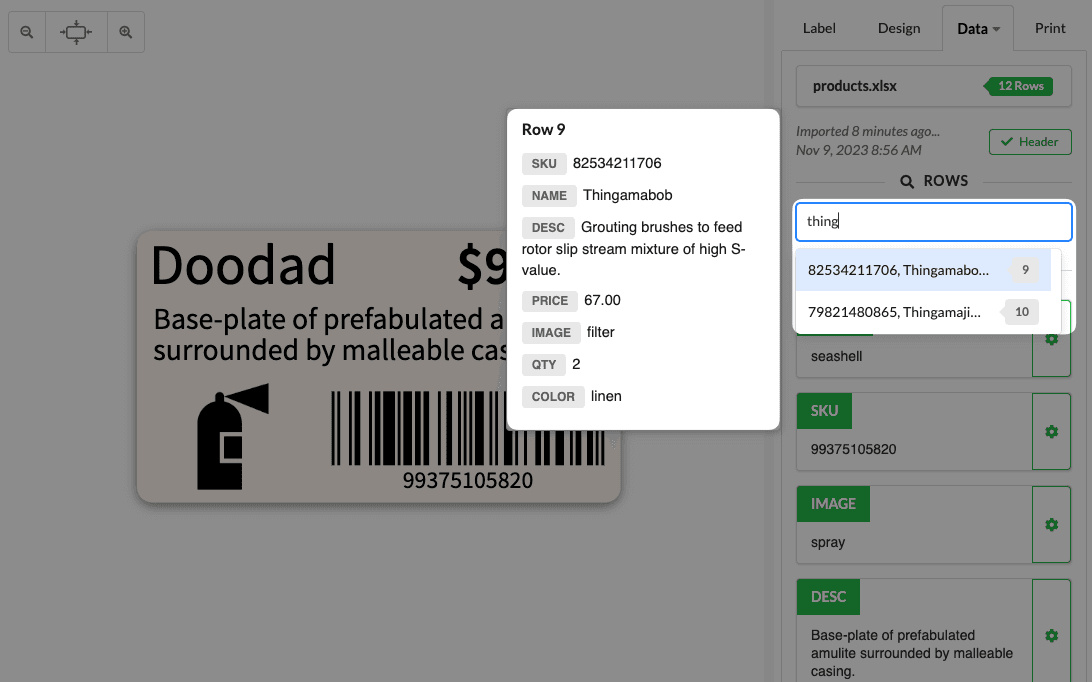Open the gear settings for the DESC field
Viewport: 1092px width, 682px height.
1051,635
